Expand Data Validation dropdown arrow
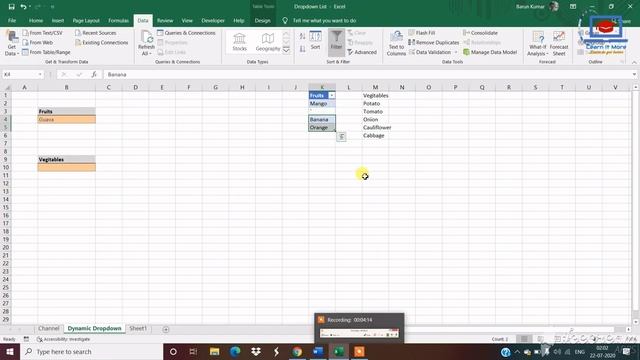This screenshot has width=640, height=360. point(456,52)
